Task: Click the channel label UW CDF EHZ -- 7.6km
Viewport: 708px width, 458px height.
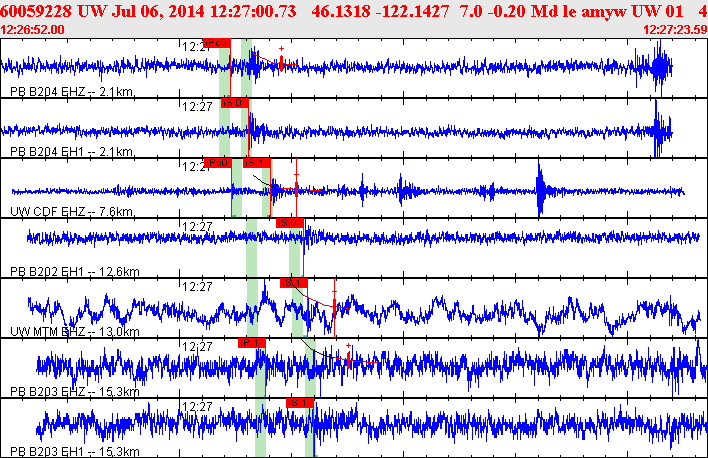Action: tap(71, 212)
